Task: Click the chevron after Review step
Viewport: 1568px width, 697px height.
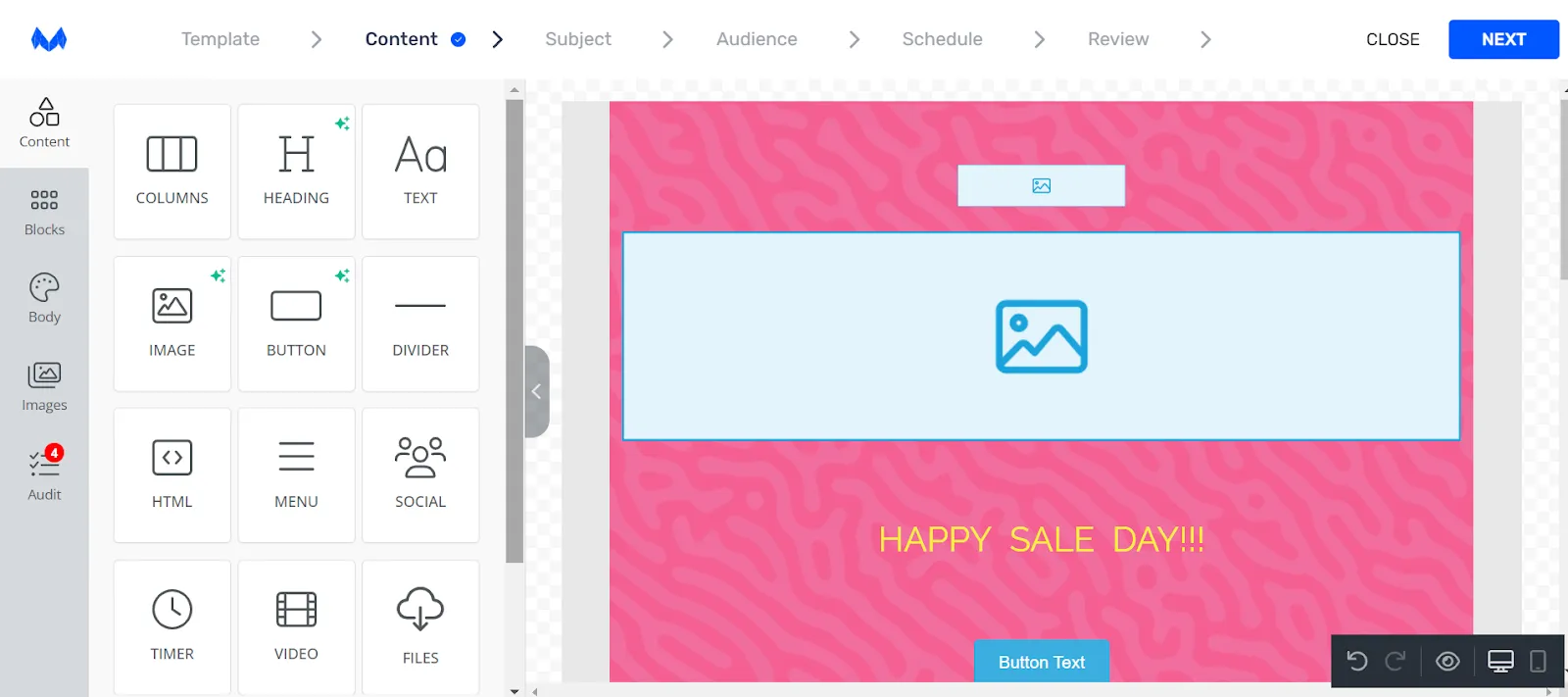Action: click(1205, 39)
